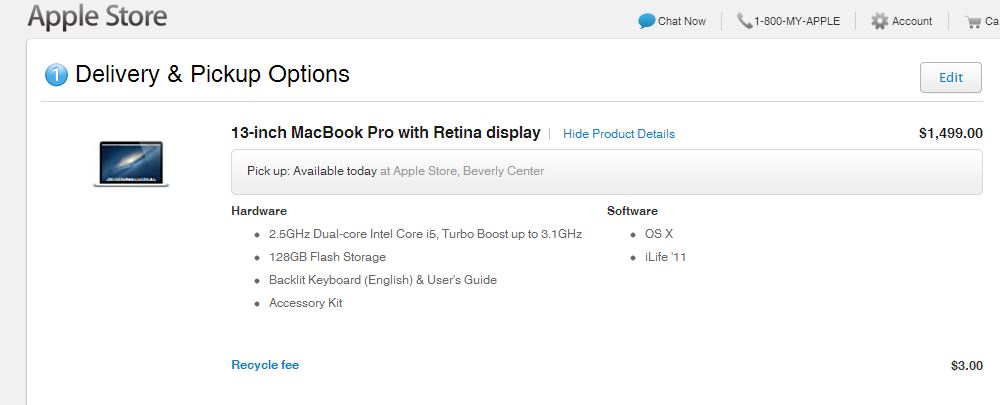Open the Account menu label
Viewport: 1000px width, 405px height.
pyautogui.click(x=912, y=21)
